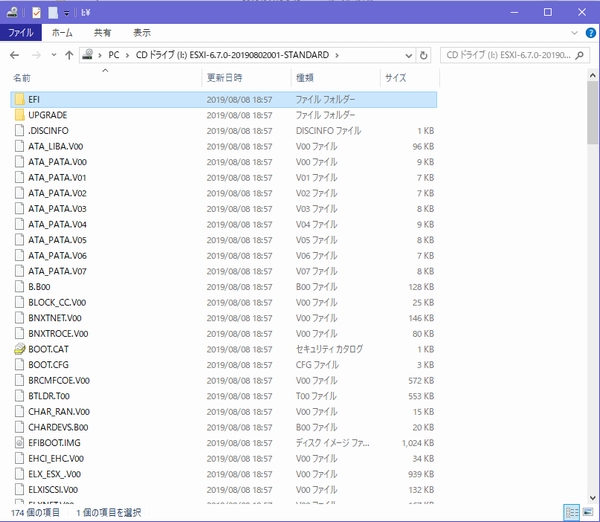
Task: Select the EFI folder icon
Action: (20, 100)
